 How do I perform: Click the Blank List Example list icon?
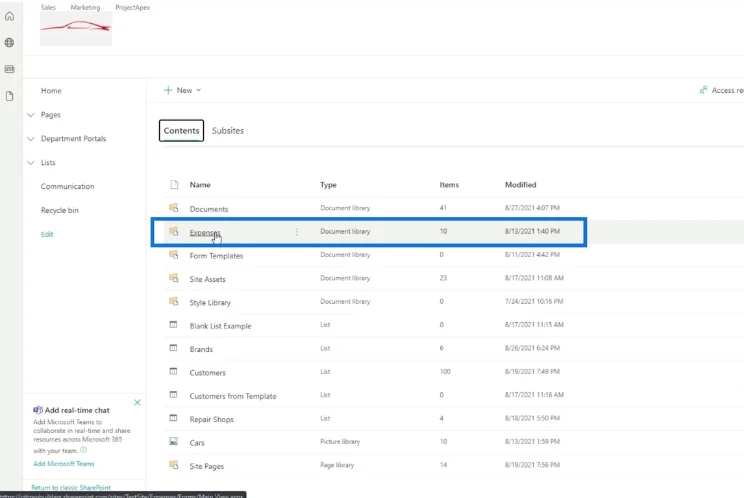point(173,325)
